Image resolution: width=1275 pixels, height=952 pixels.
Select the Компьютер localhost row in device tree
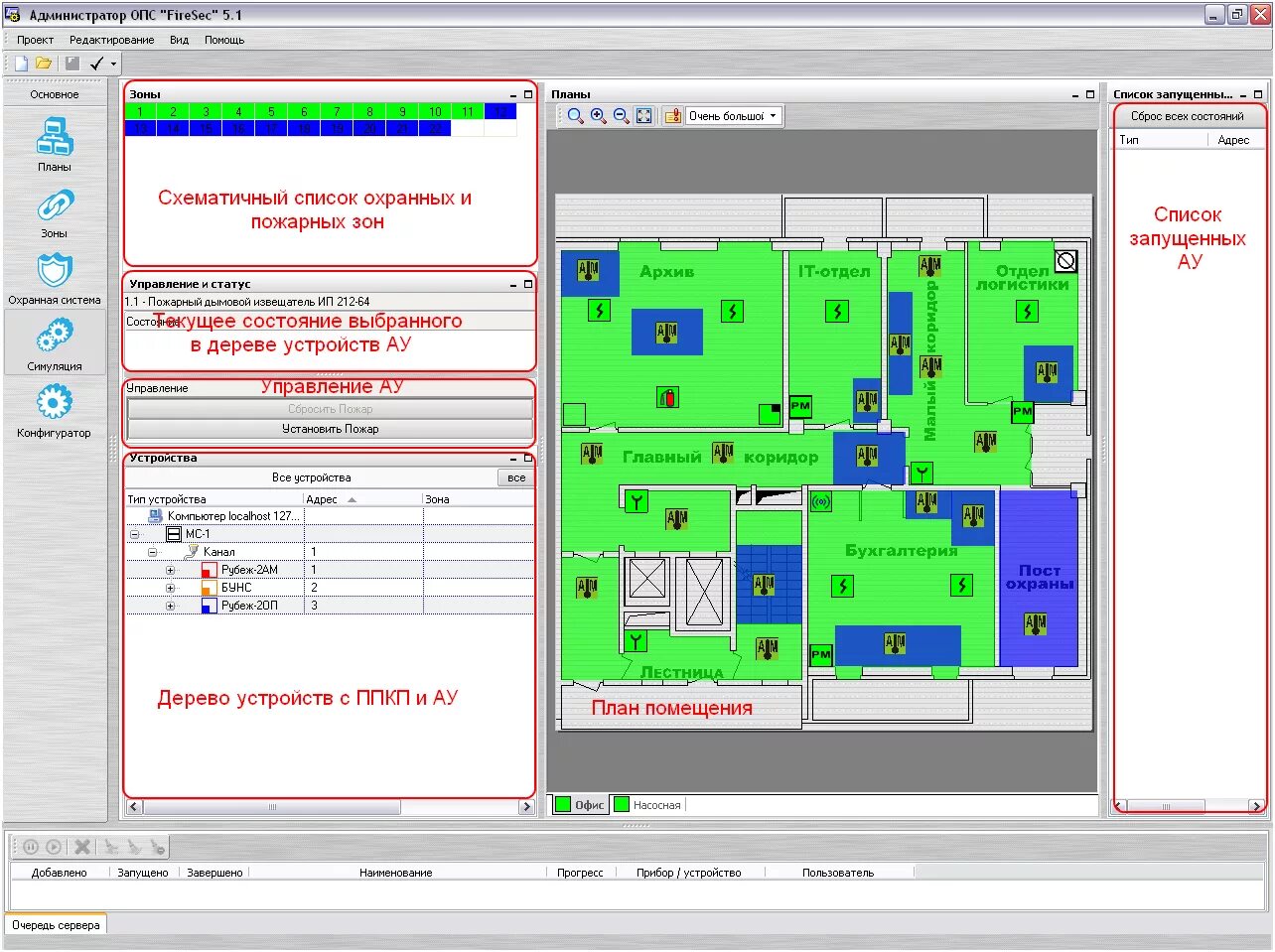pos(330,516)
